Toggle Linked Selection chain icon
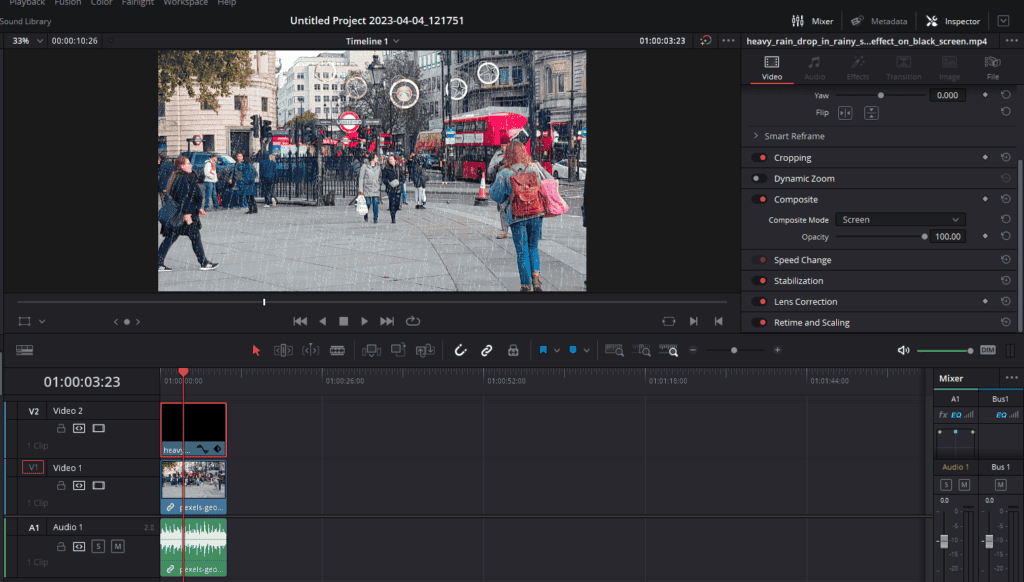Viewport: 1024px width, 582px height. click(x=487, y=351)
